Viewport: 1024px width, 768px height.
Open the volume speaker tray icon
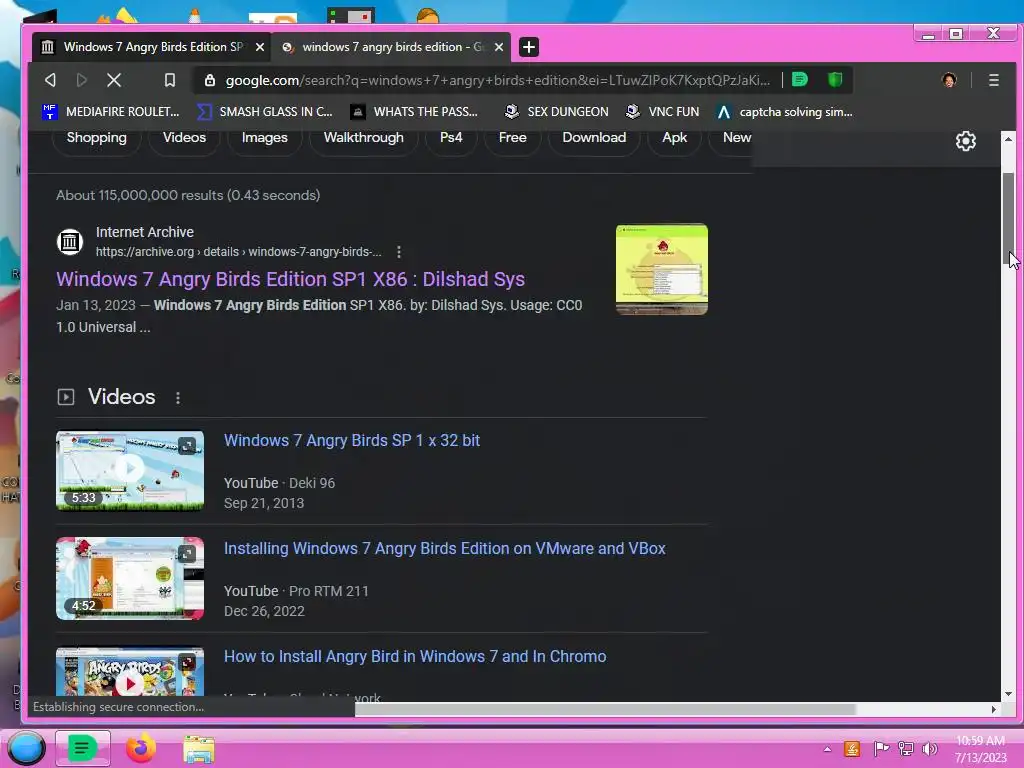click(930, 749)
